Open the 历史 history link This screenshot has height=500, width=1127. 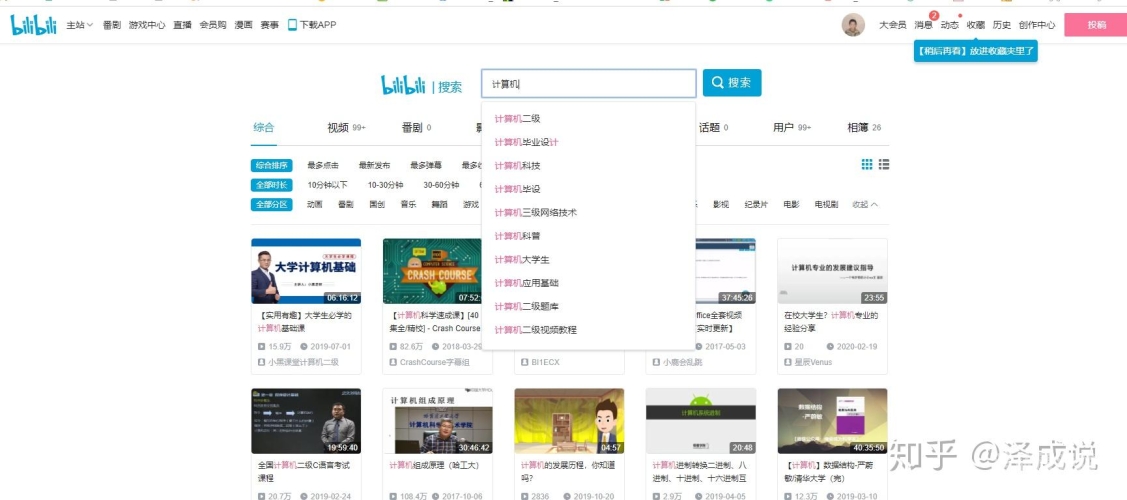[x=1002, y=25]
